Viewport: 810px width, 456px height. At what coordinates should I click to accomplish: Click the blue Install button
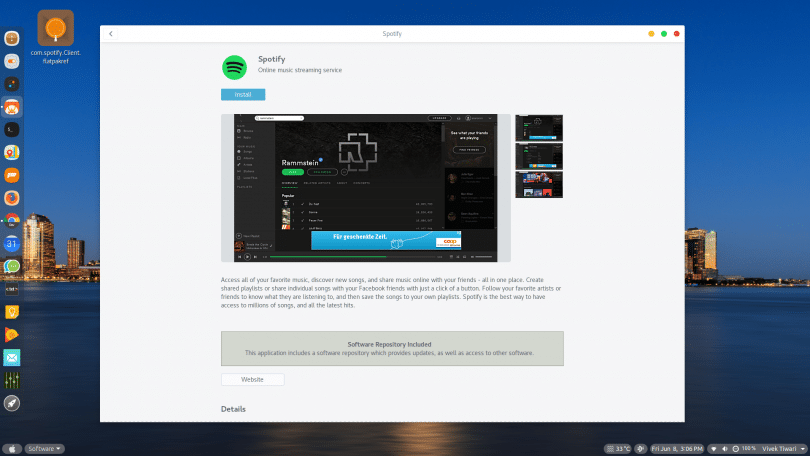[243, 95]
